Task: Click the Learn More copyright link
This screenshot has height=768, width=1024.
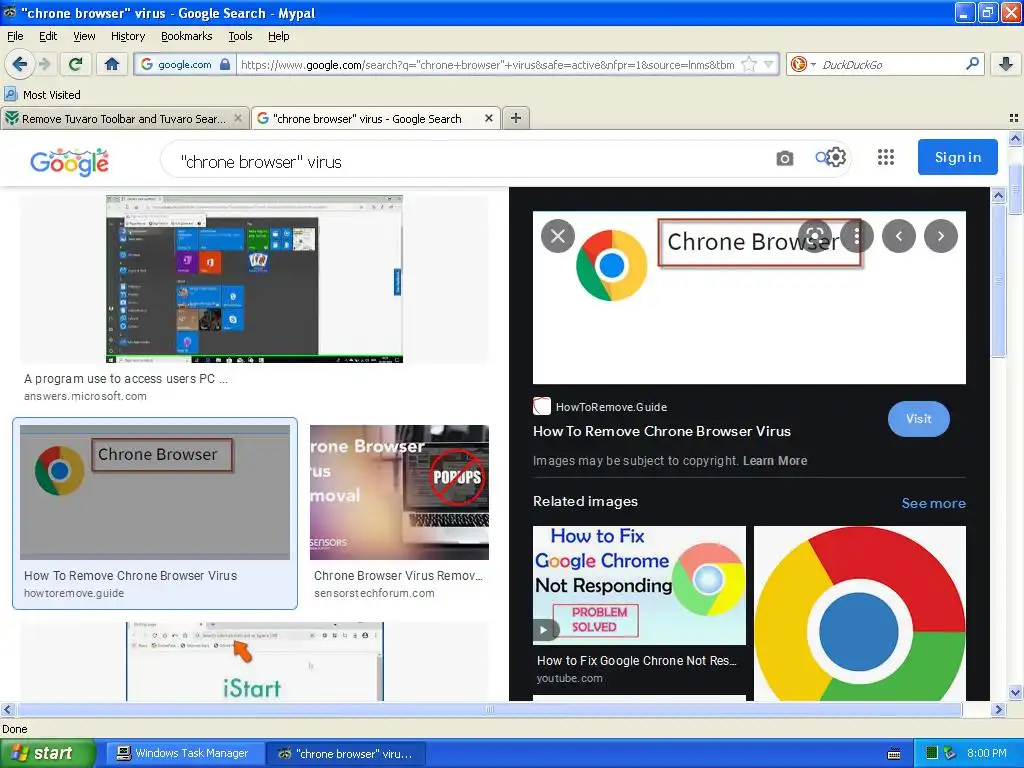Action: 775,460
